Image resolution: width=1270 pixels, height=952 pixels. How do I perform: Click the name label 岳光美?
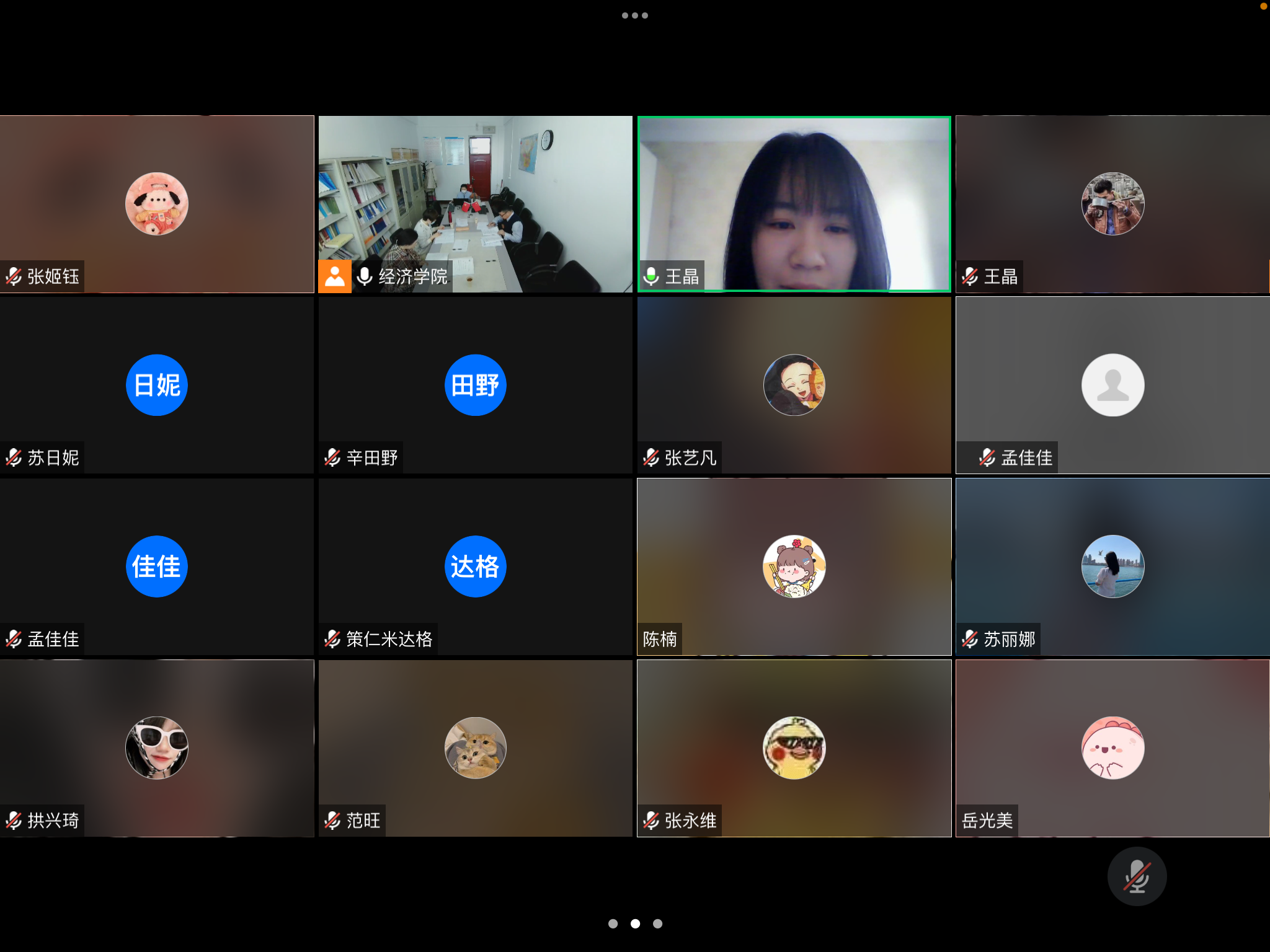pos(987,821)
